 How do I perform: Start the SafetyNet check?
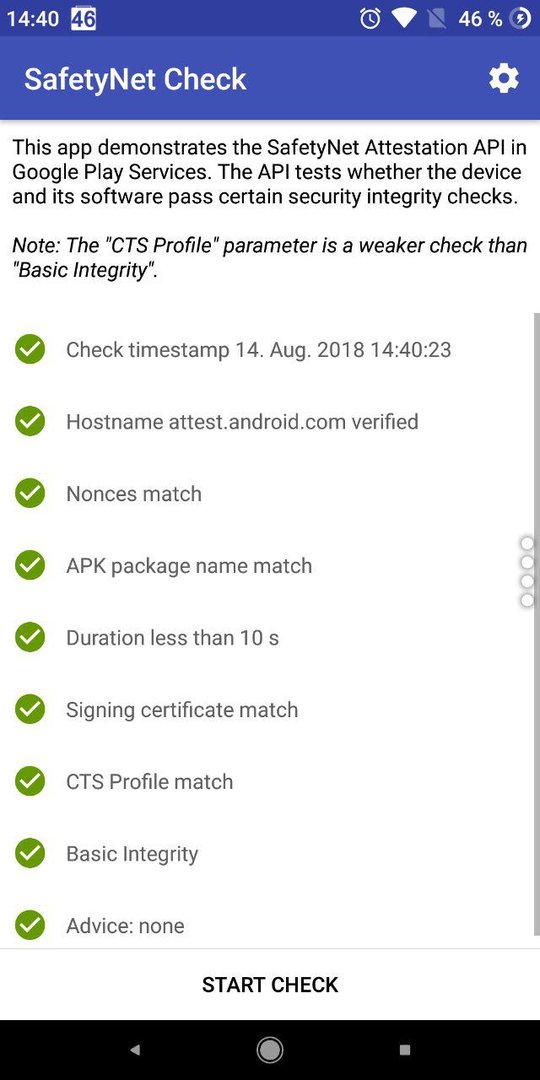coord(270,984)
